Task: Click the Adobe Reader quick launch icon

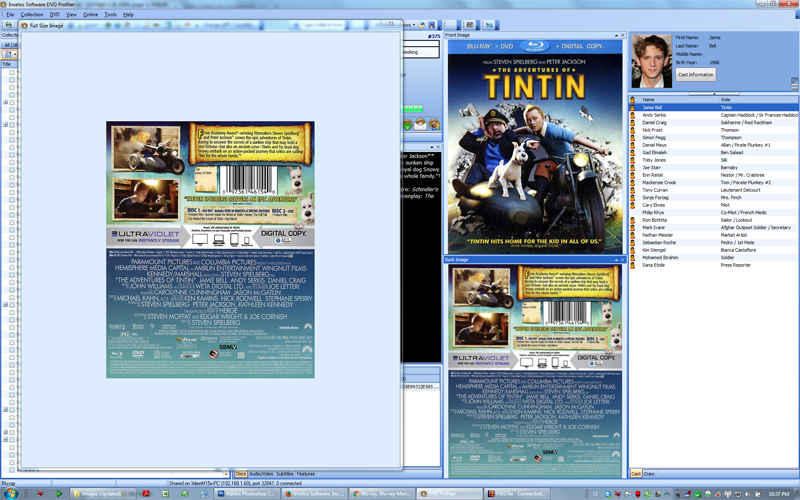Action: [x=146, y=494]
